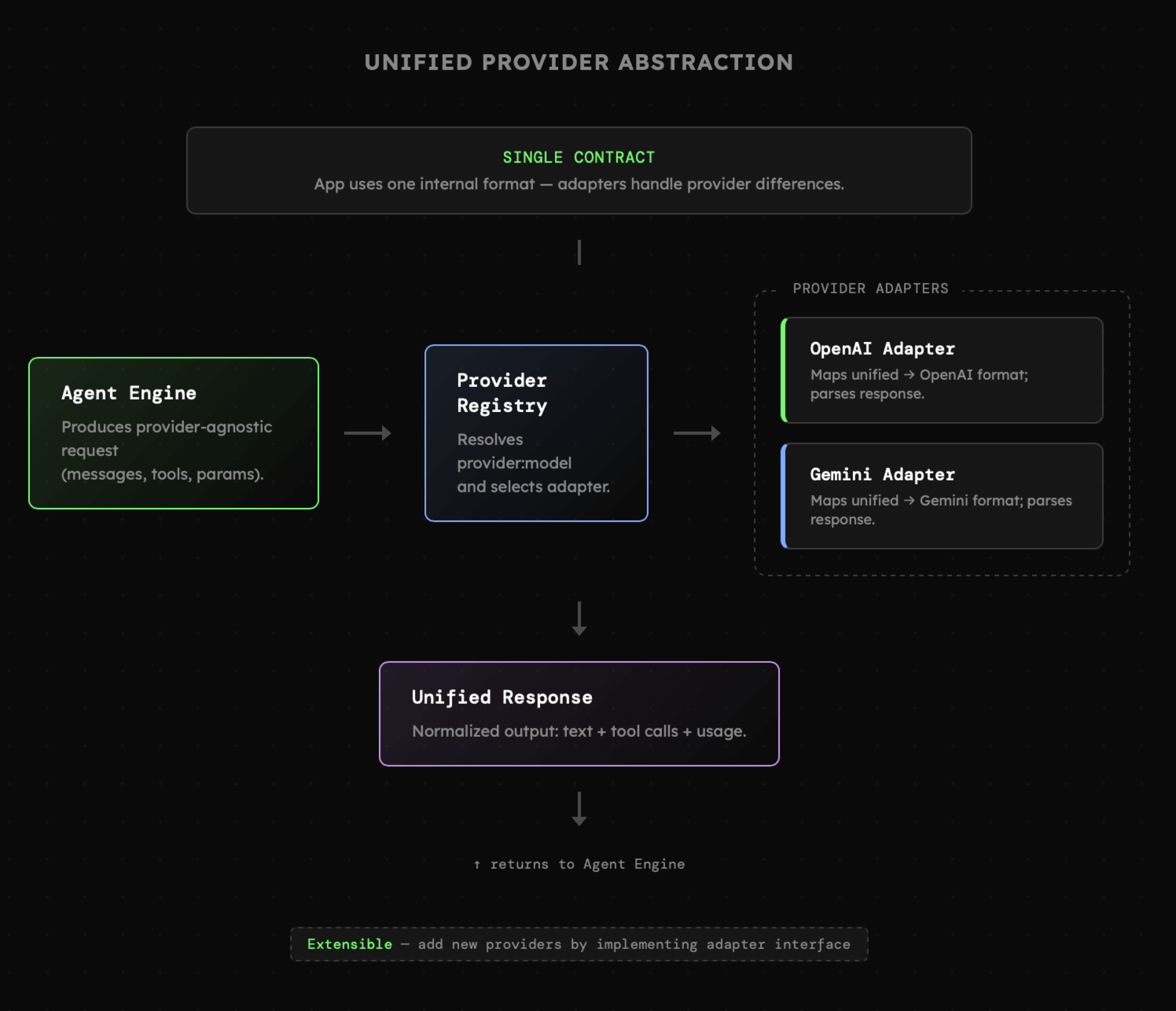Viewport: 1176px width, 1011px height.
Task: Click the small arrow in OpenAI Adapter description
Action: [909, 375]
